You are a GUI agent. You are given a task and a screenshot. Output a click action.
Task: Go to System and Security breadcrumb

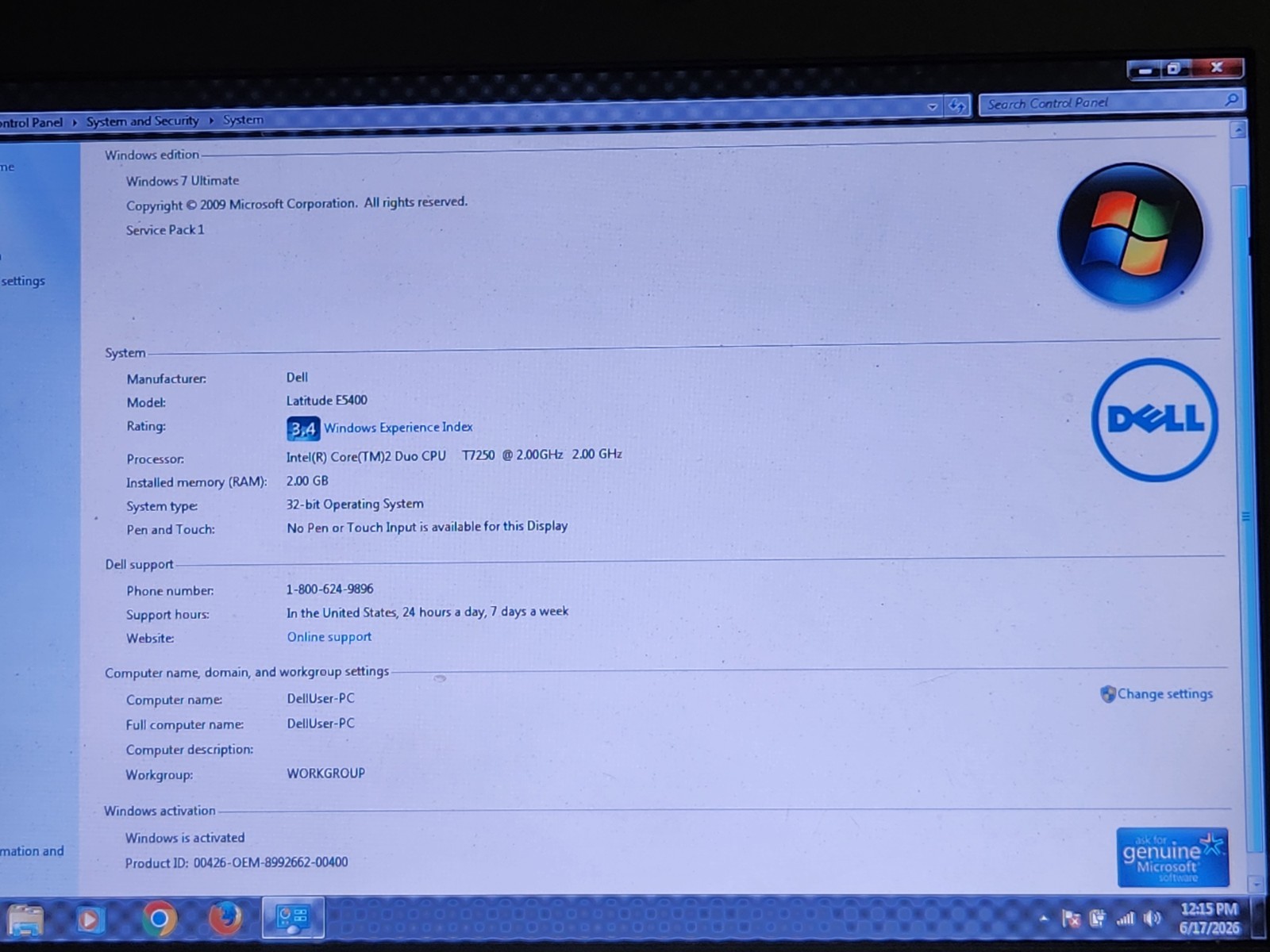click(142, 121)
